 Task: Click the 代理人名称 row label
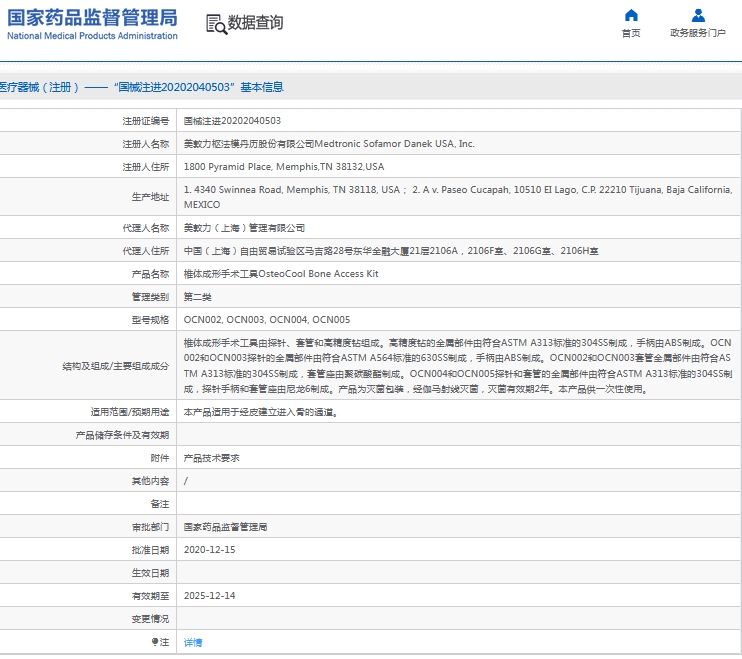click(x=146, y=228)
